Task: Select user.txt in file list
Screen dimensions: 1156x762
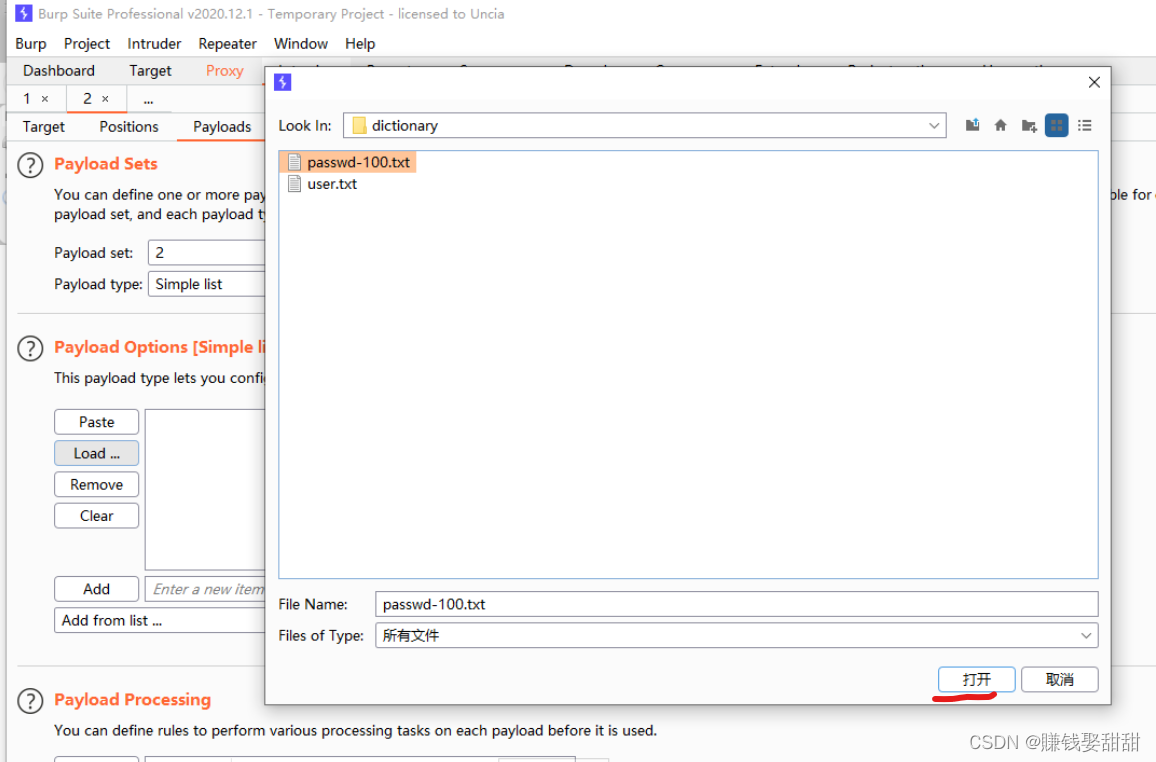Action: coord(322,183)
